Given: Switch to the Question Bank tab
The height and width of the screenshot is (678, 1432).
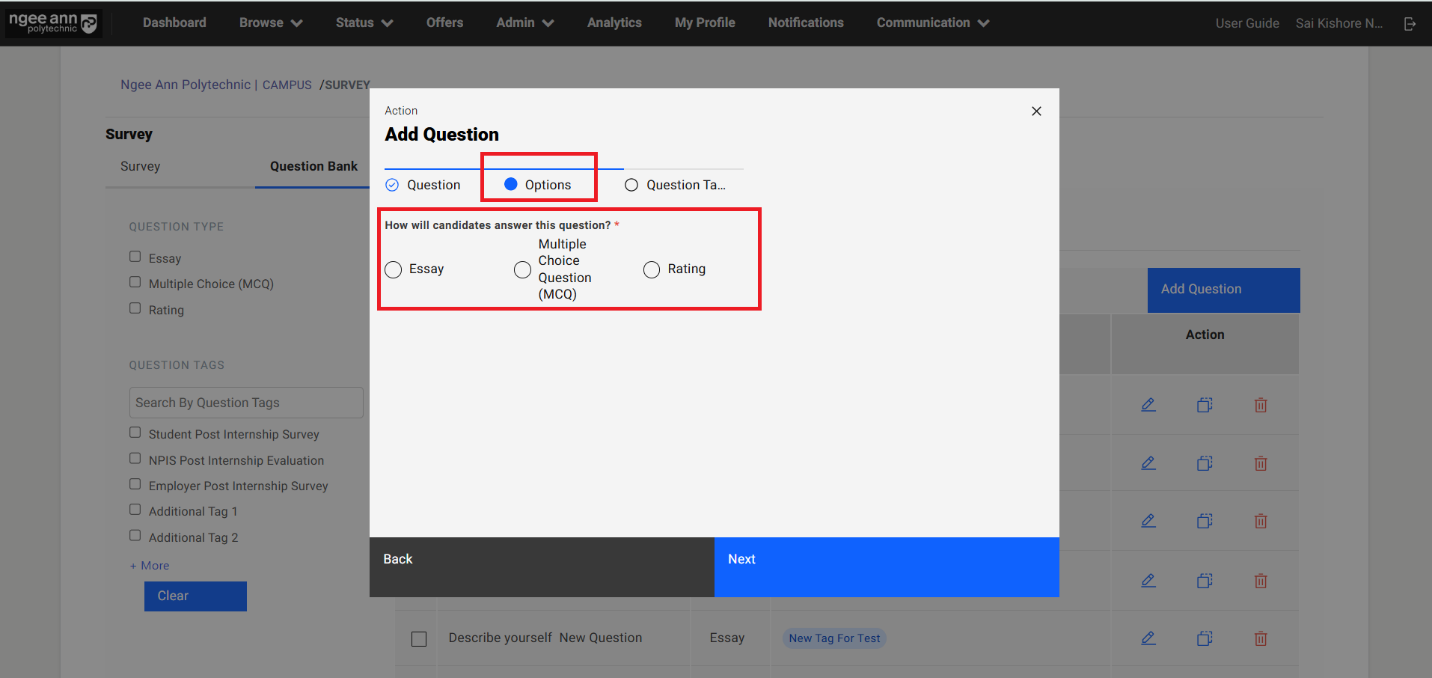Looking at the screenshot, I should (313, 166).
